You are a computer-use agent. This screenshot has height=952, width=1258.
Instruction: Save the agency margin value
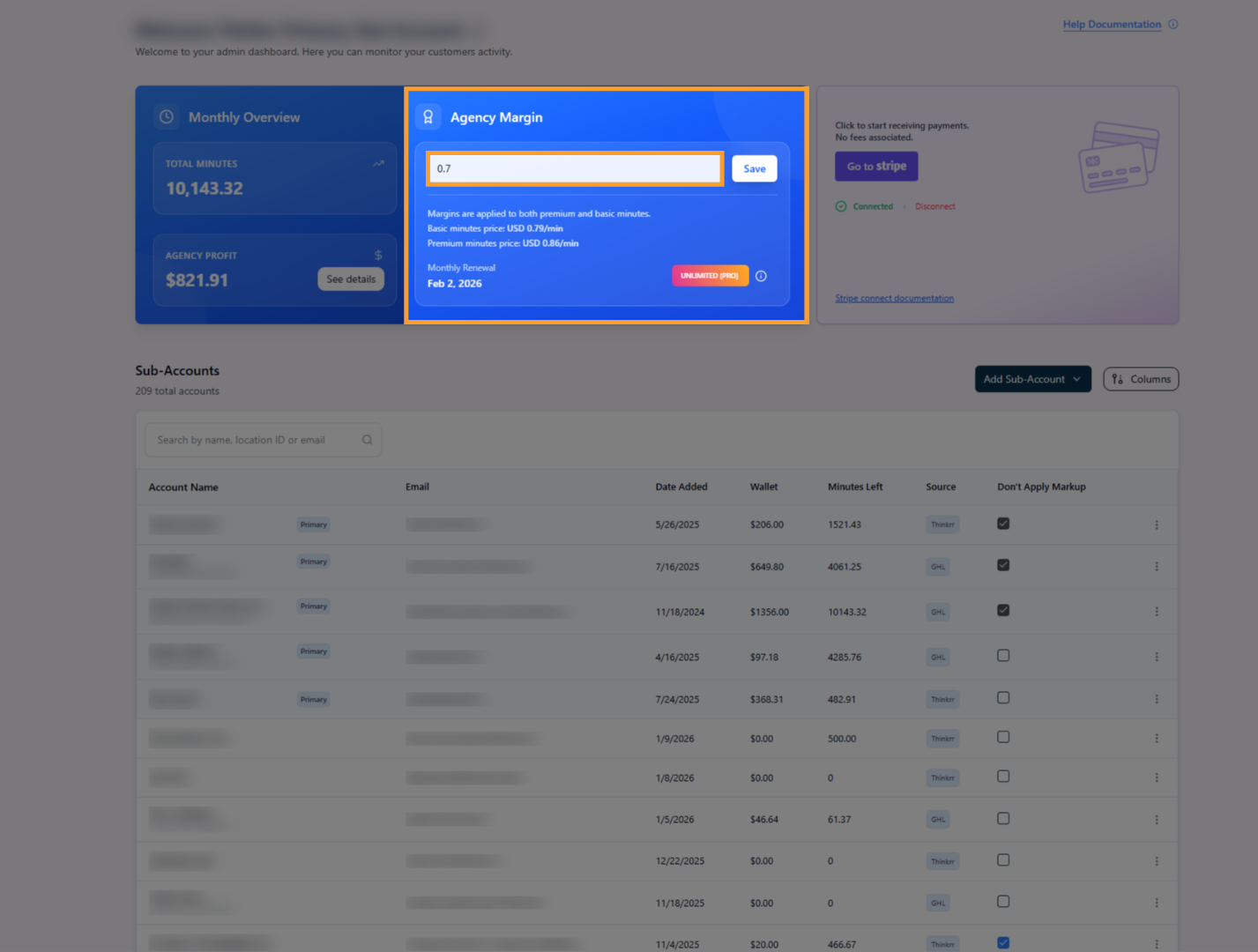pyautogui.click(x=755, y=168)
